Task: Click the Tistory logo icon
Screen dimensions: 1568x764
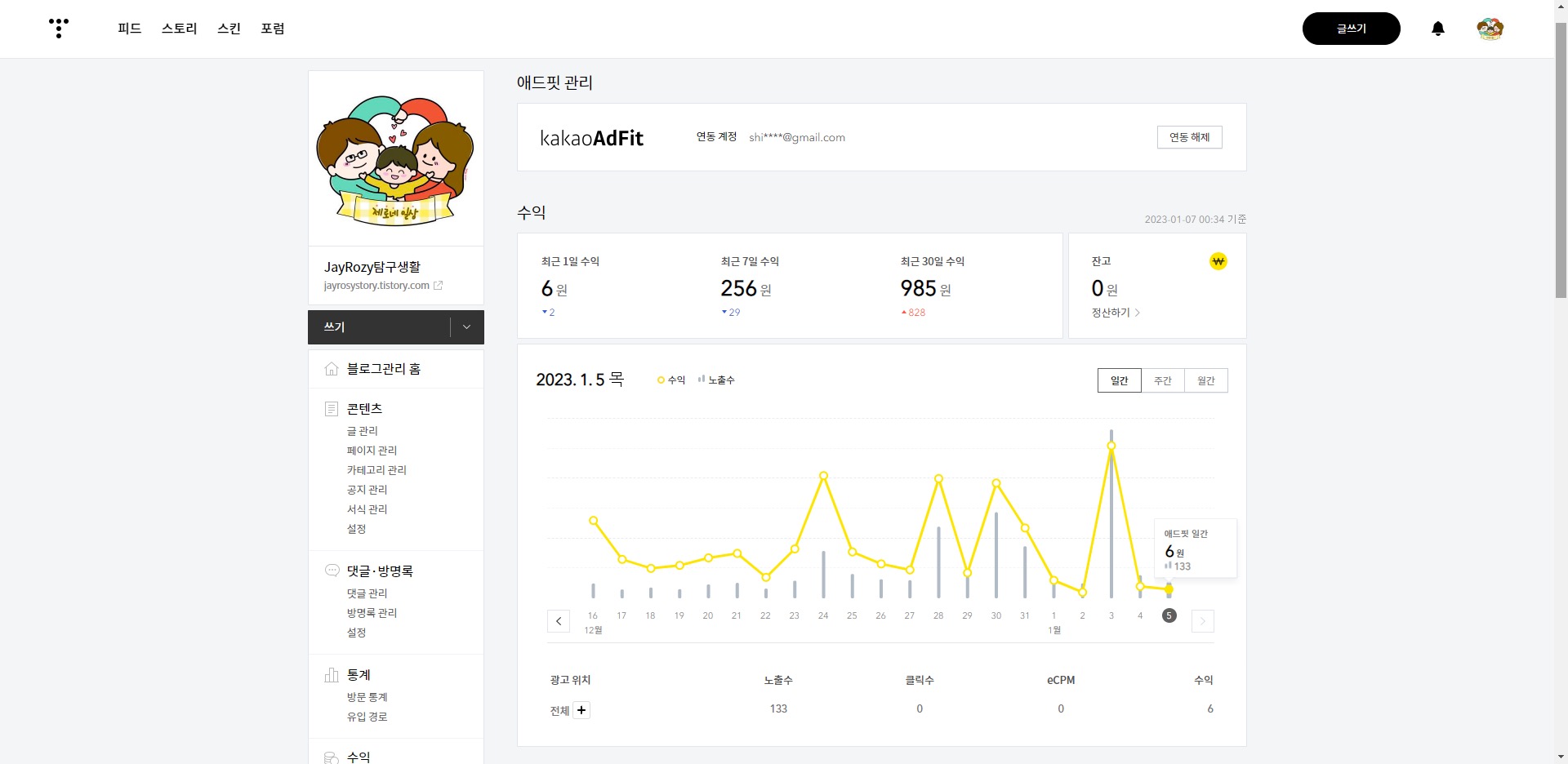Action: click(59, 29)
